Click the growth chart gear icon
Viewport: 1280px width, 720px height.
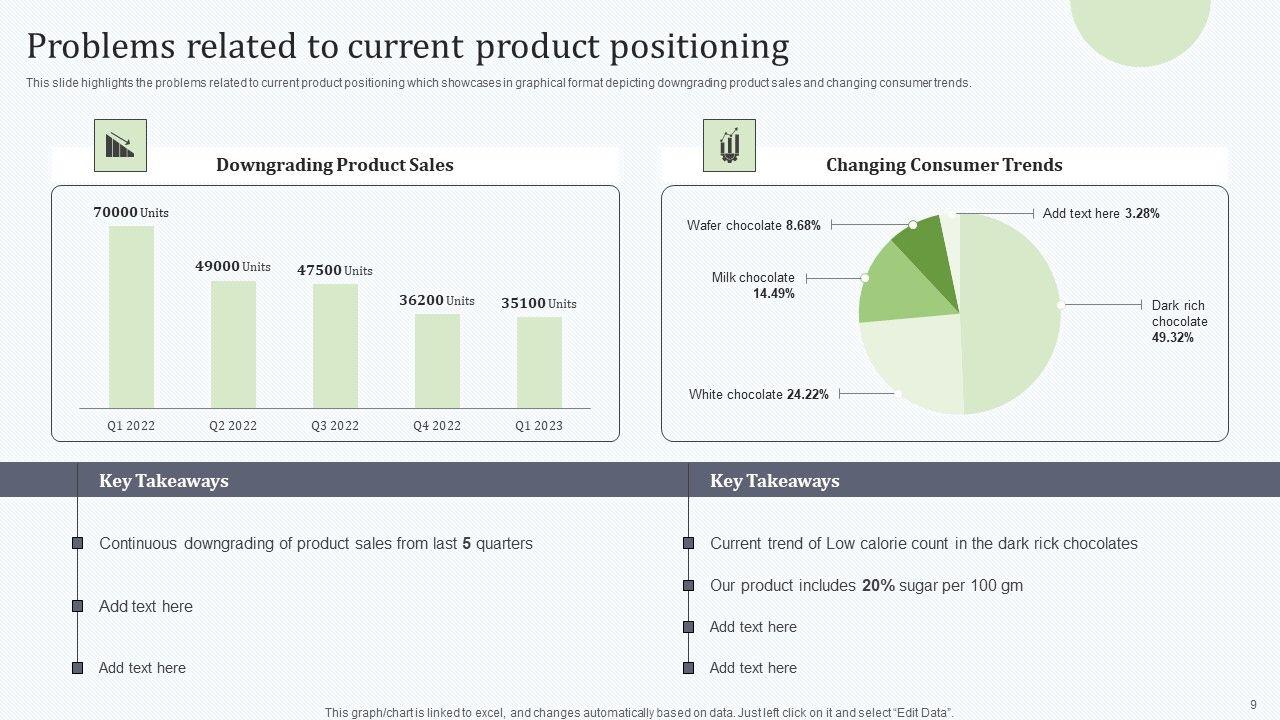pos(729,146)
